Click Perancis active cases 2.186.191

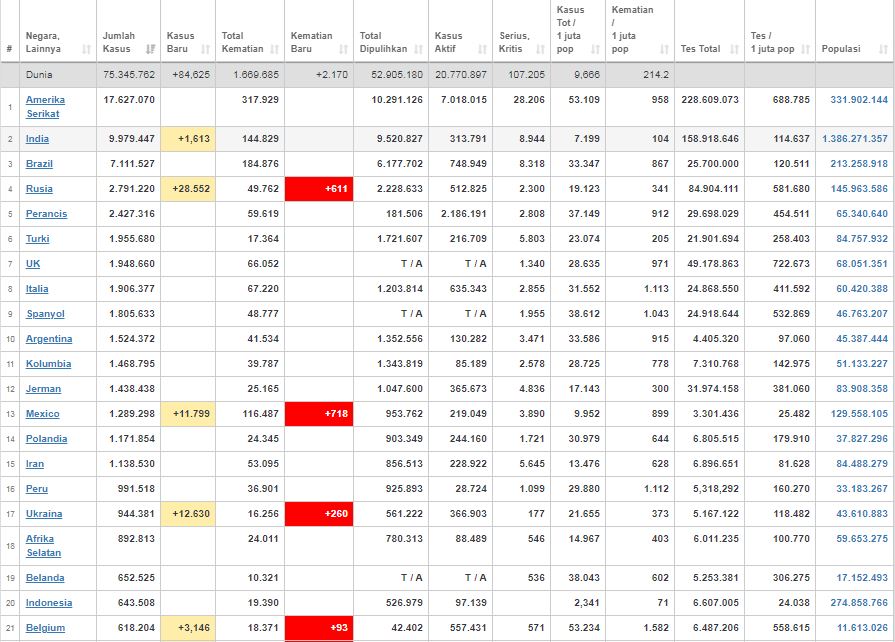coord(463,214)
